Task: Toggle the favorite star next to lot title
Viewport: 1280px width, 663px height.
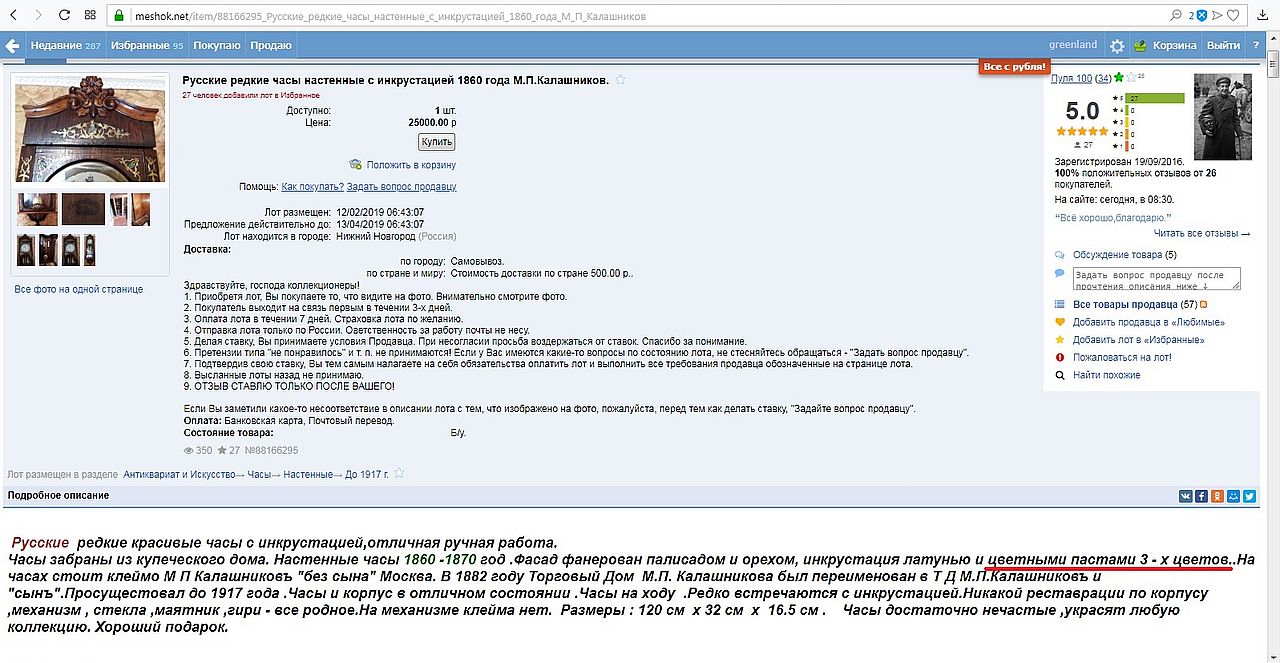Action: (x=620, y=80)
